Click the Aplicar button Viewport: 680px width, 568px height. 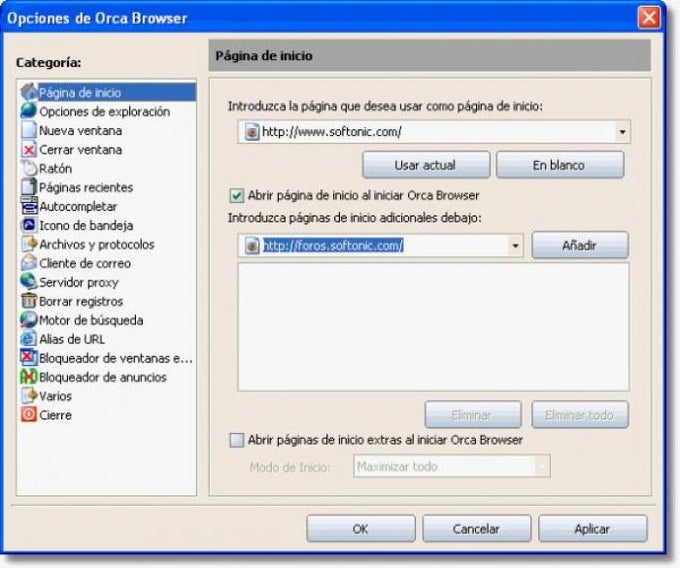pos(592,529)
